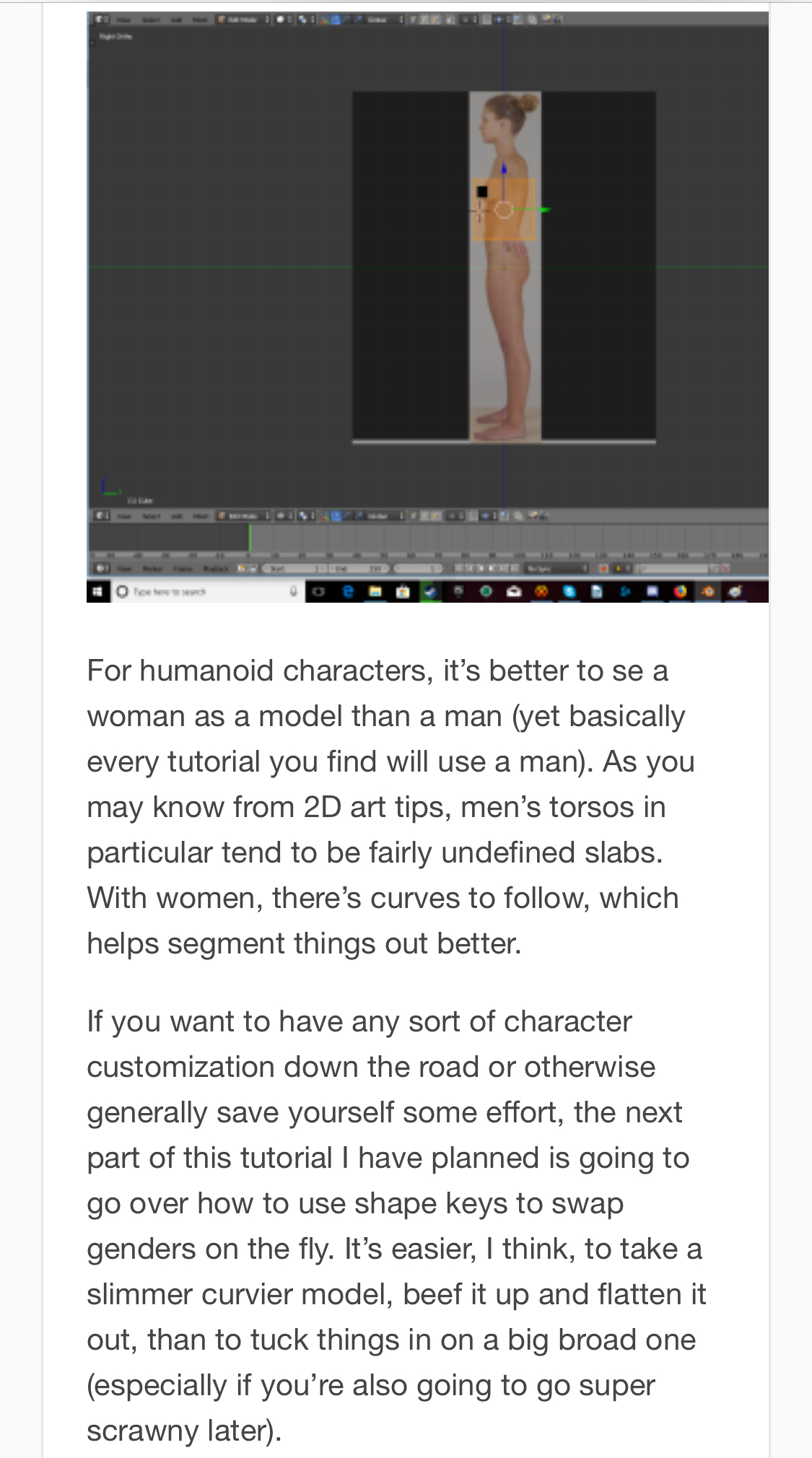Open the Microsoft Store taskbar icon

click(x=403, y=592)
